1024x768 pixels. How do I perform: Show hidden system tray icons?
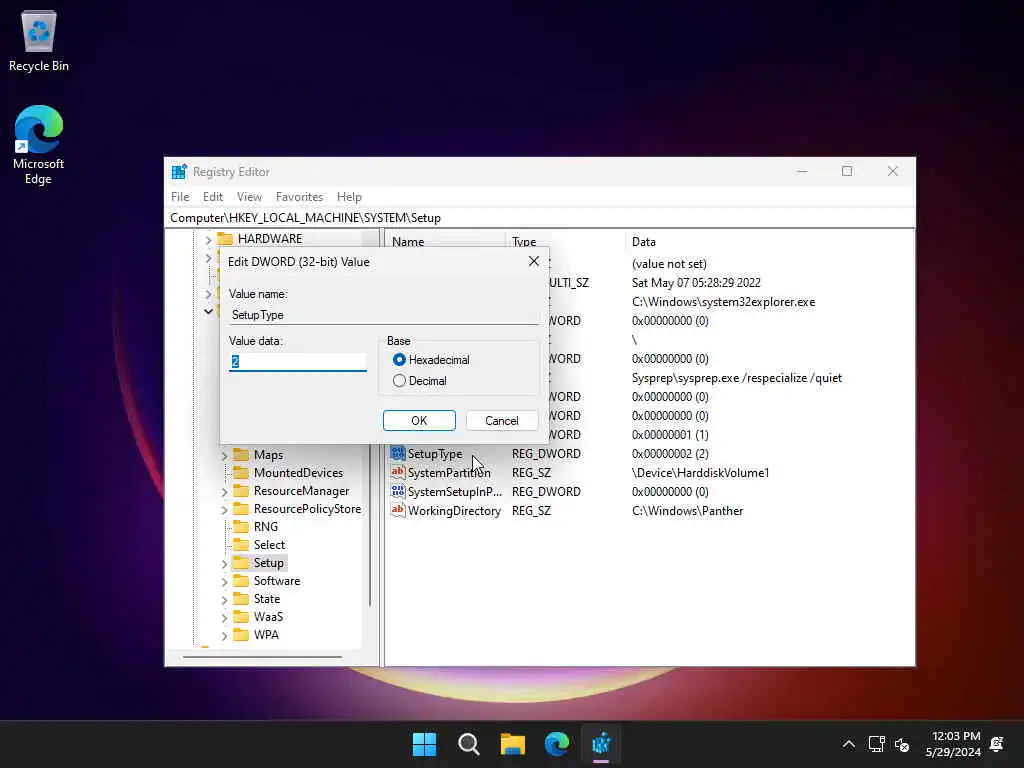(x=848, y=744)
